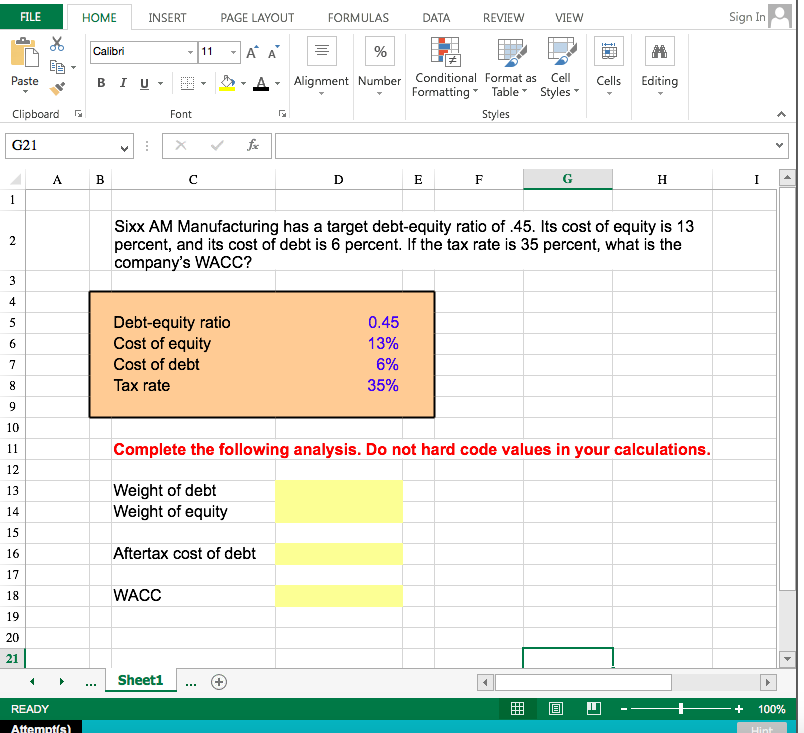804x733 pixels.
Task: Click the Copy icon
Action: click(x=57, y=67)
